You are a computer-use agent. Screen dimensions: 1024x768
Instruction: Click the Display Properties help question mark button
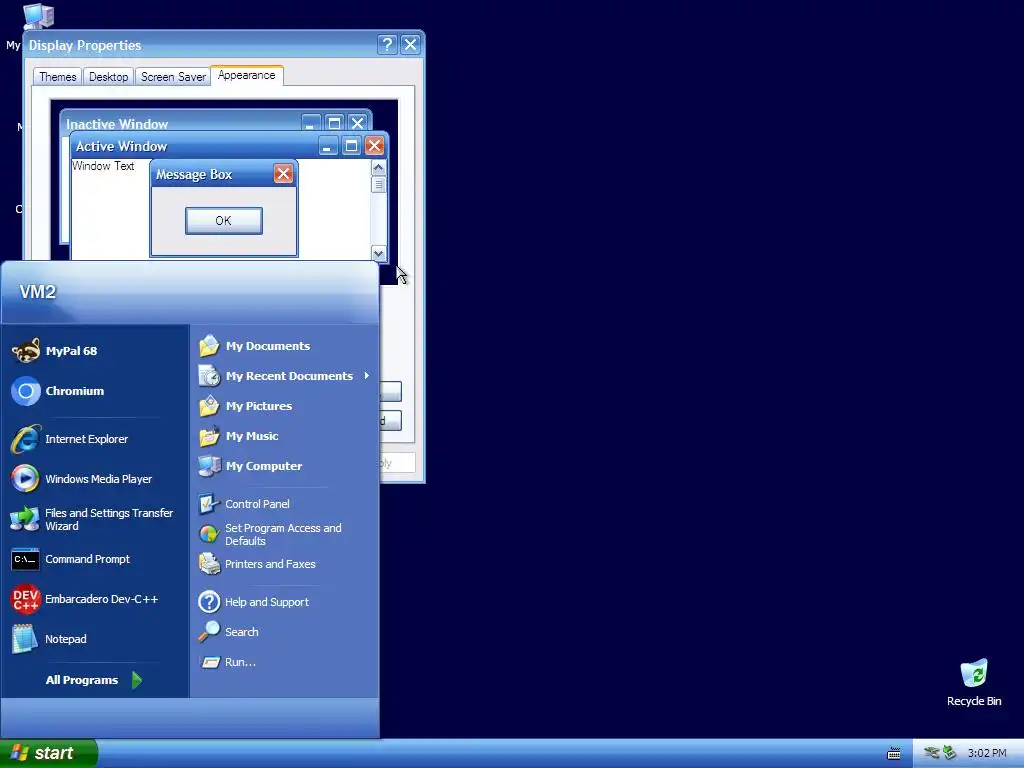tap(387, 44)
